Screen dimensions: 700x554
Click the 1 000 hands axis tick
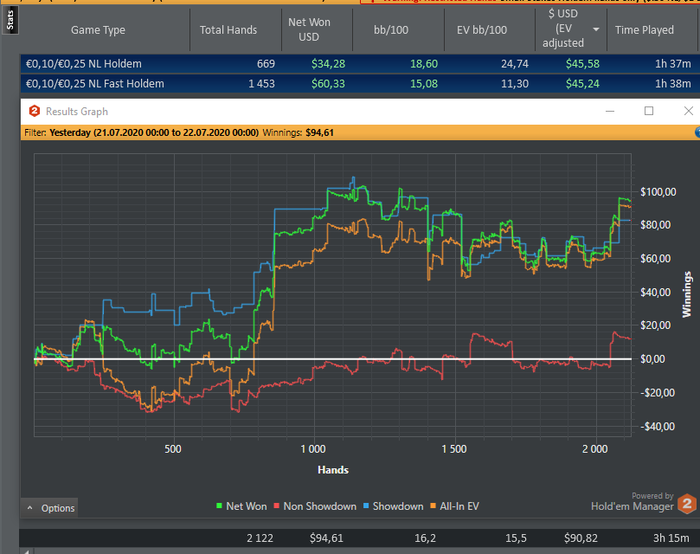[313, 449]
